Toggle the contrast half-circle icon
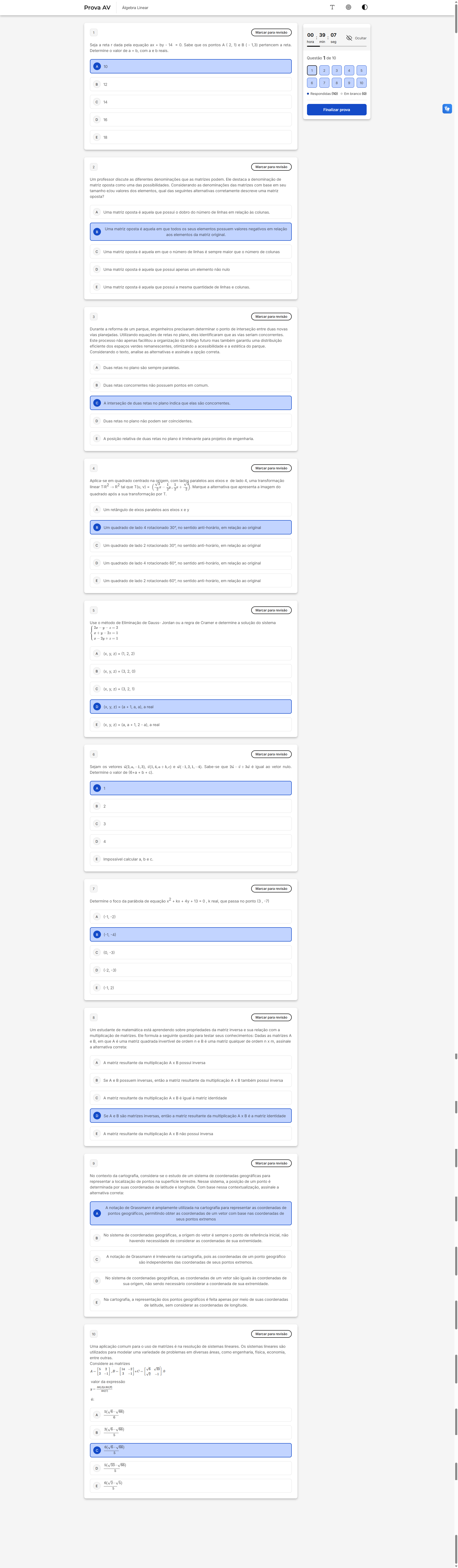The width and height of the screenshot is (458, 1568). coord(364,7)
